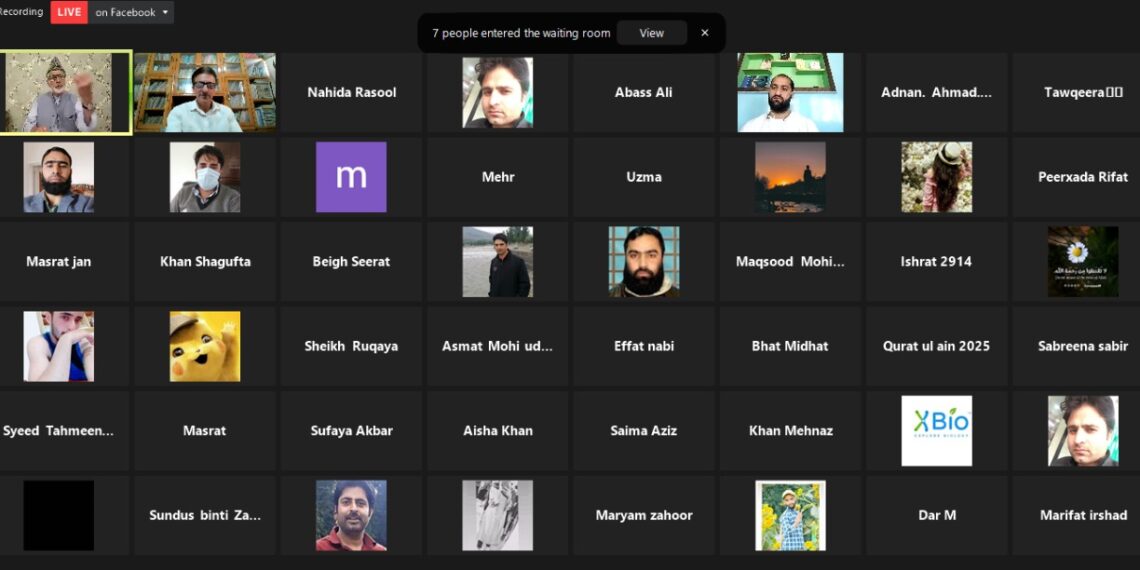Click the red LIVE indicator

tap(69, 12)
